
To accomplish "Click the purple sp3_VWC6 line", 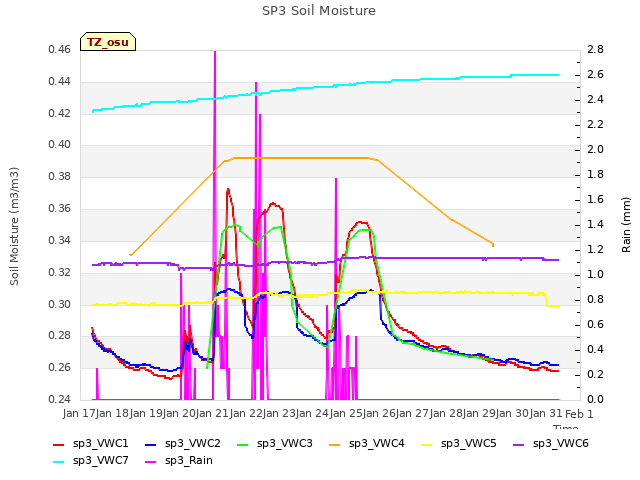I will pos(326,261).
